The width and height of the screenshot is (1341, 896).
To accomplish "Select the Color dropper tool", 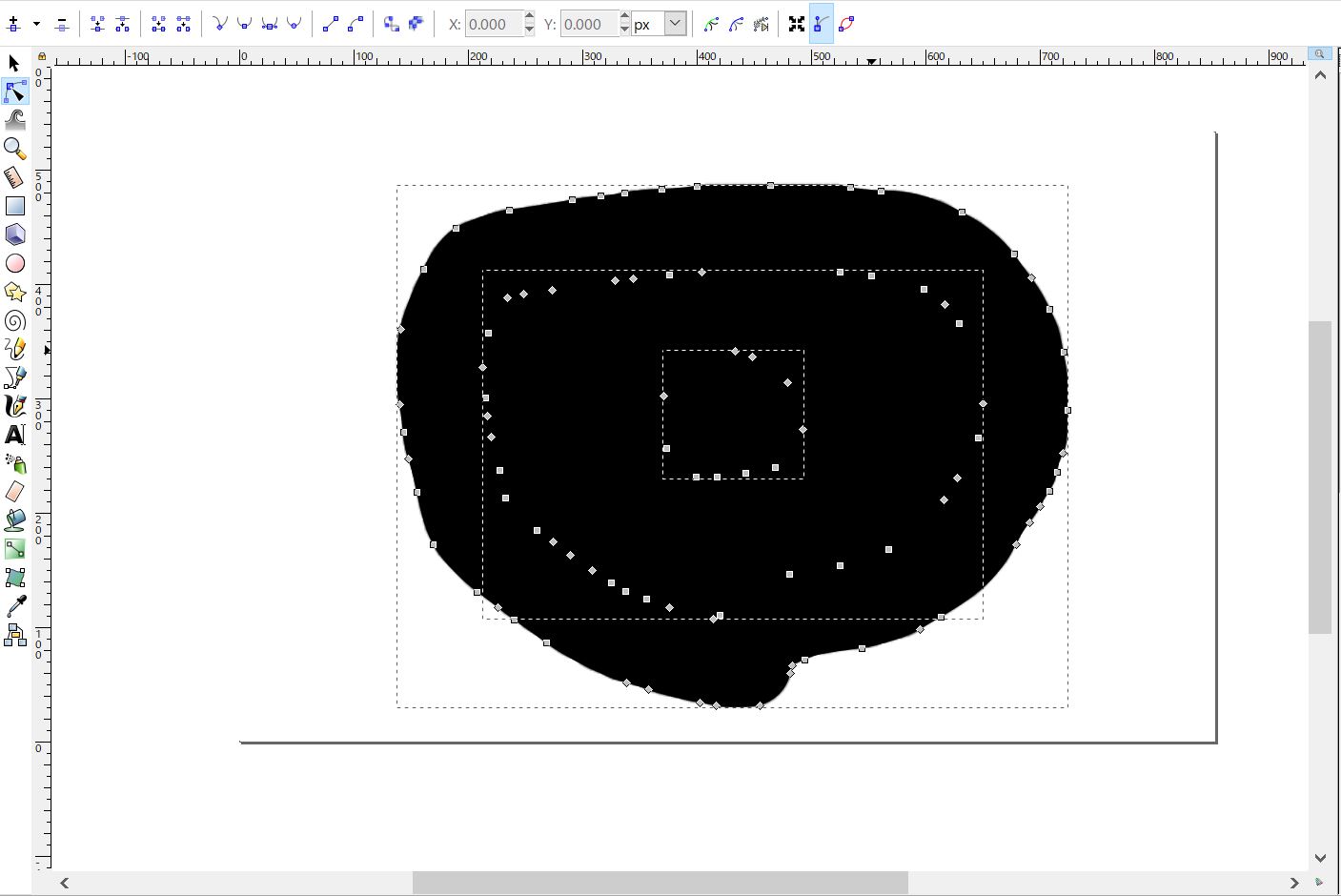I will click(x=14, y=606).
